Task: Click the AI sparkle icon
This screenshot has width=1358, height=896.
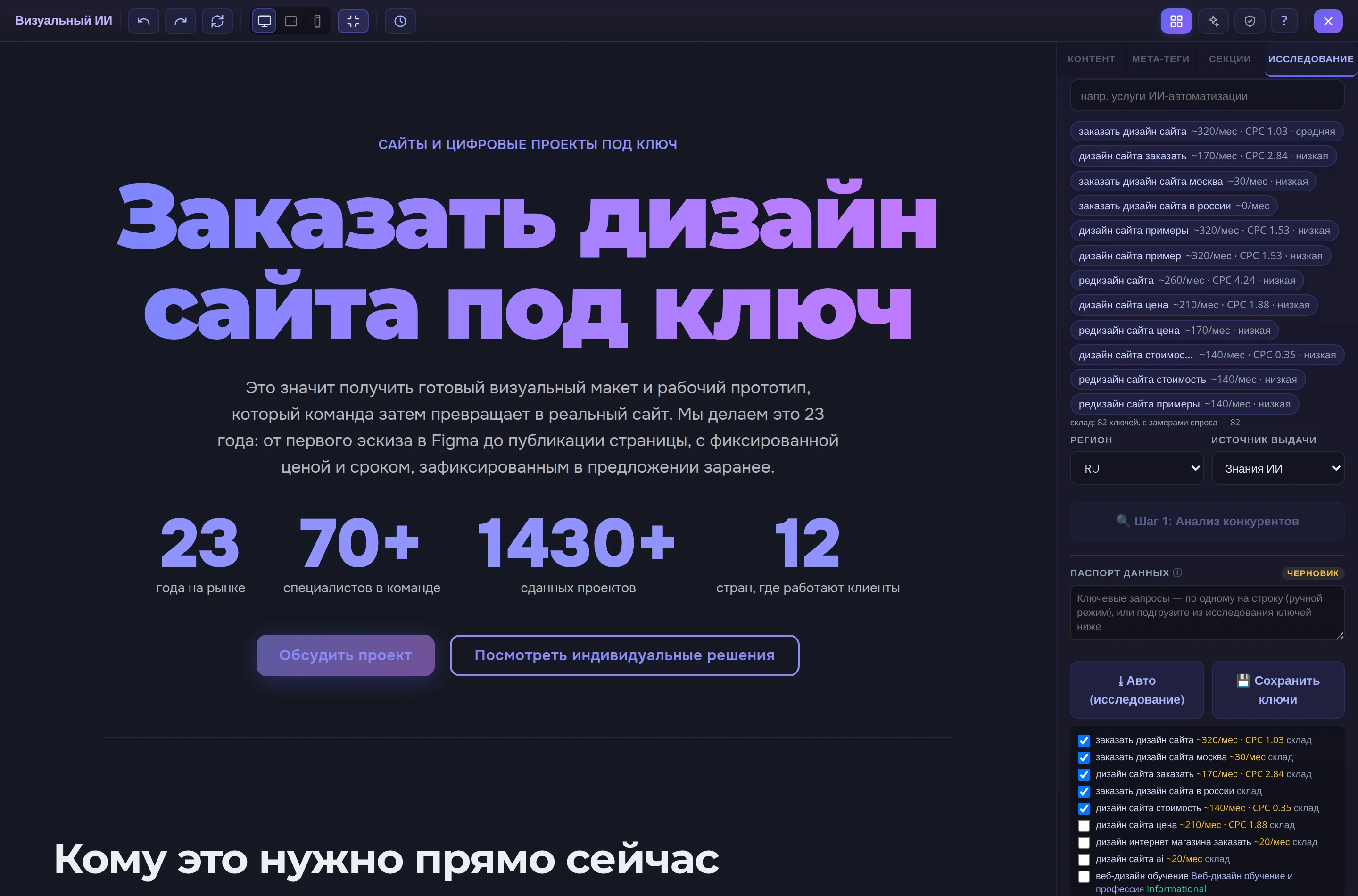Action: (x=1213, y=21)
